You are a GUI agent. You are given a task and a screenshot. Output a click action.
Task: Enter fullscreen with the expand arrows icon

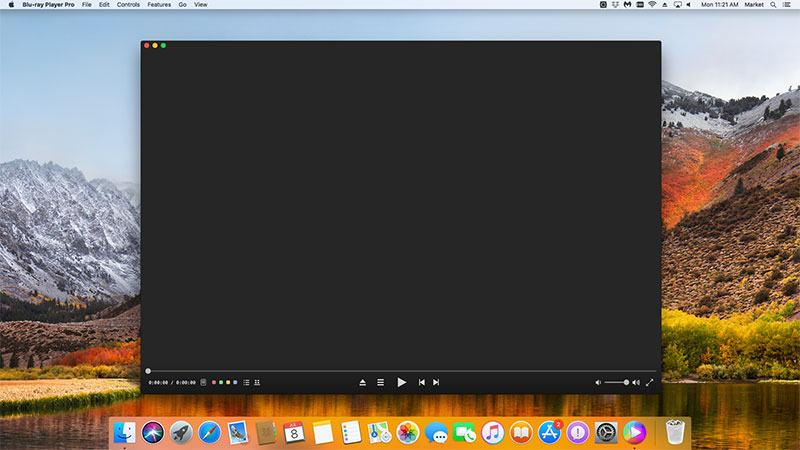[650, 382]
